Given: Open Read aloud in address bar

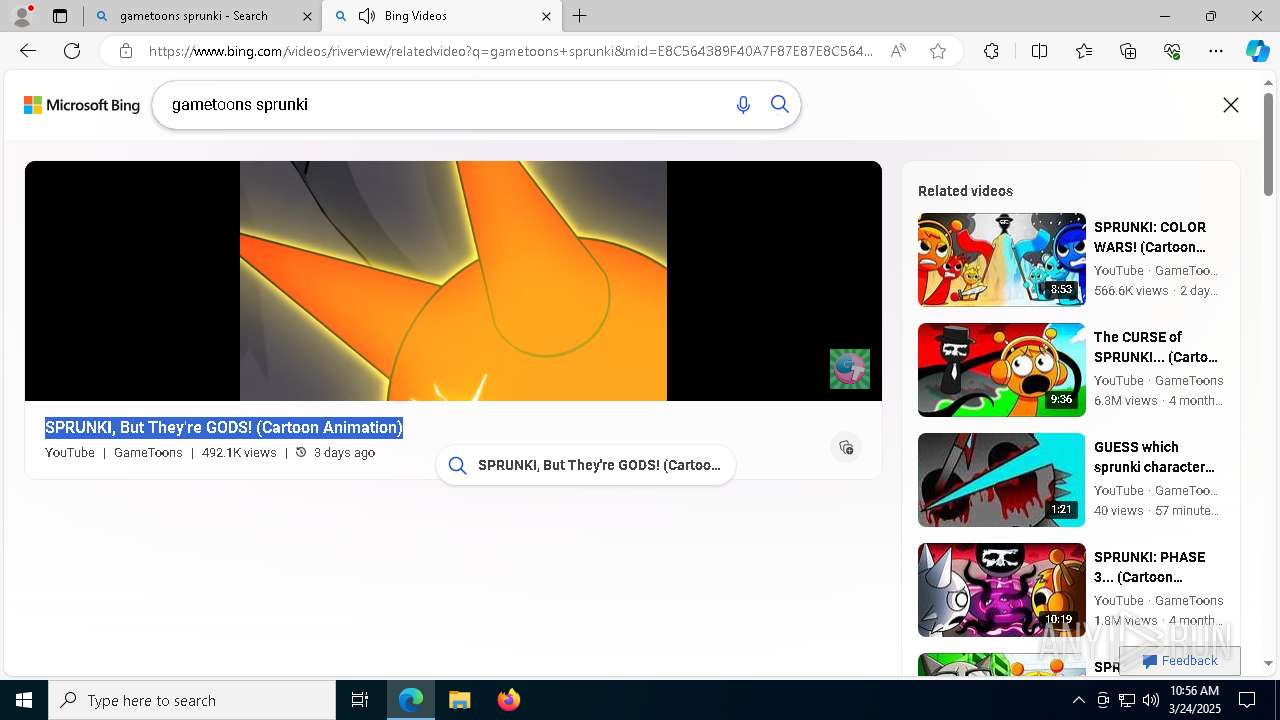Looking at the screenshot, I should click(x=898, y=51).
